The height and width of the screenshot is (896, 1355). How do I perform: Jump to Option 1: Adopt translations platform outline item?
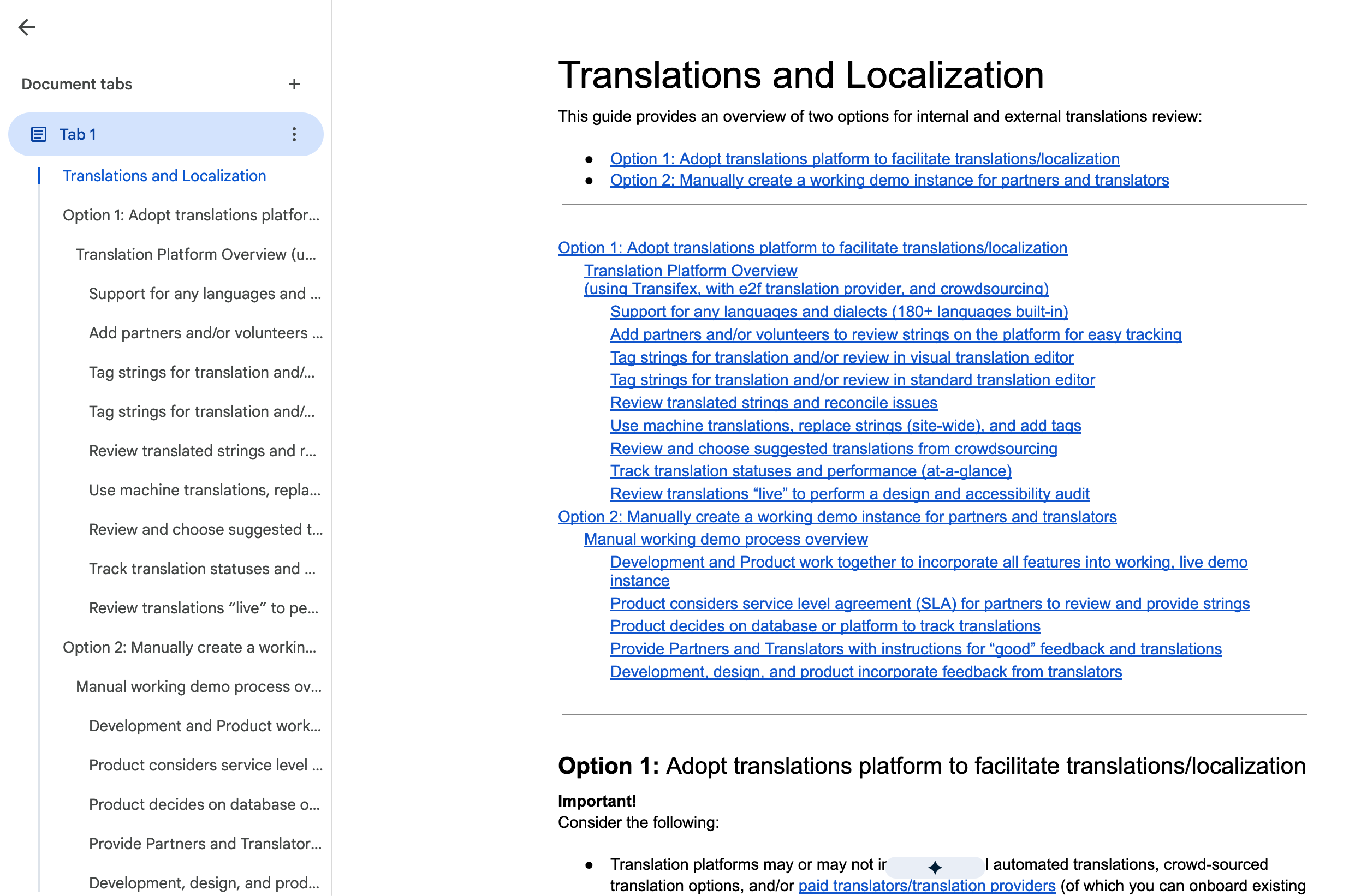pyautogui.click(x=191, y=216)
